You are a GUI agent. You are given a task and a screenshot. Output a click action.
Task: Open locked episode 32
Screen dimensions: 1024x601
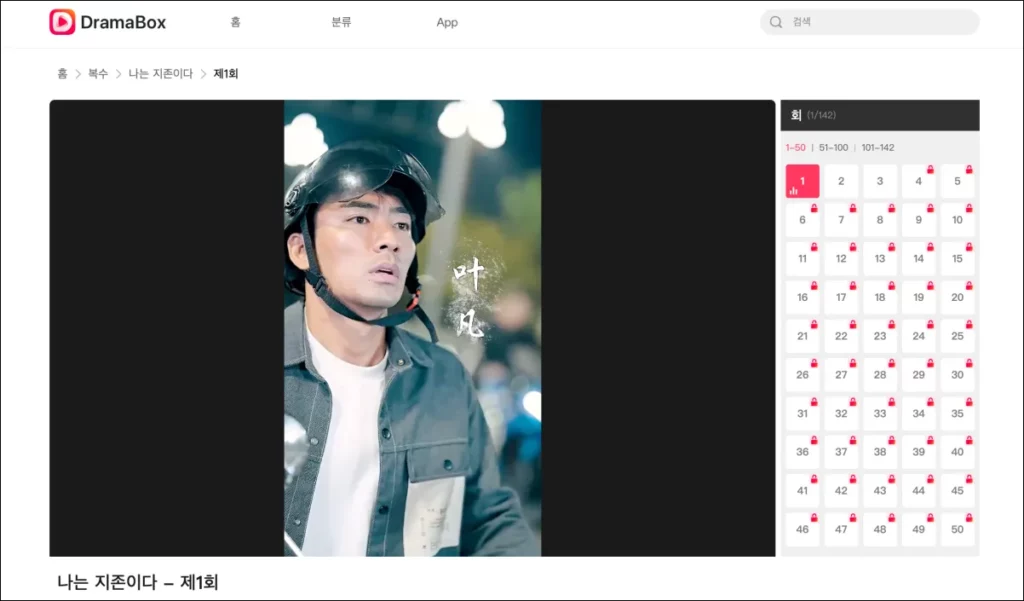tap(841, 414)
